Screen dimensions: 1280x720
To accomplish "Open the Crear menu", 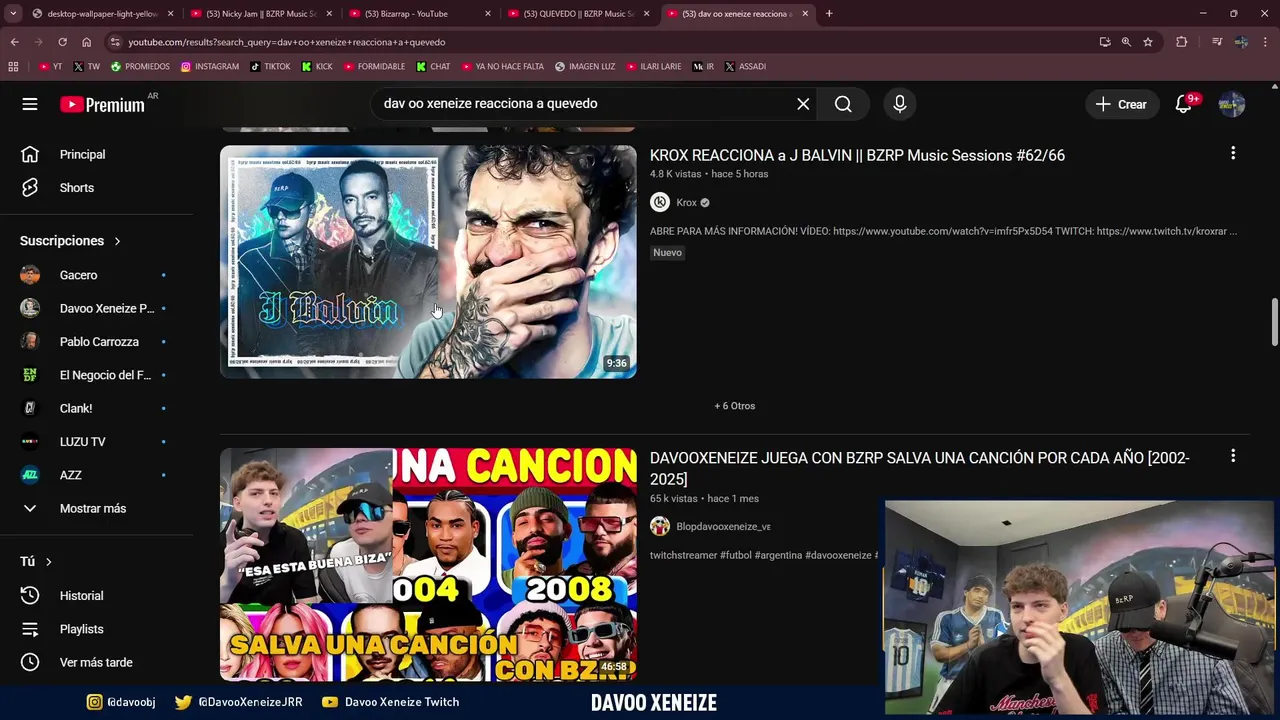I will click(x=1121, y=104).
